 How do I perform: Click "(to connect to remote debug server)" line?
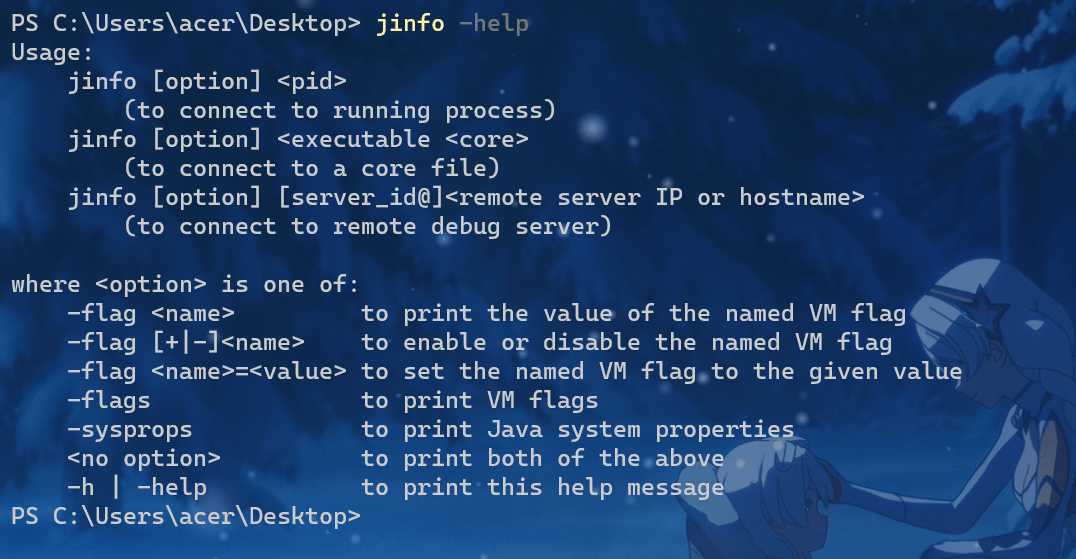[367, 227]
